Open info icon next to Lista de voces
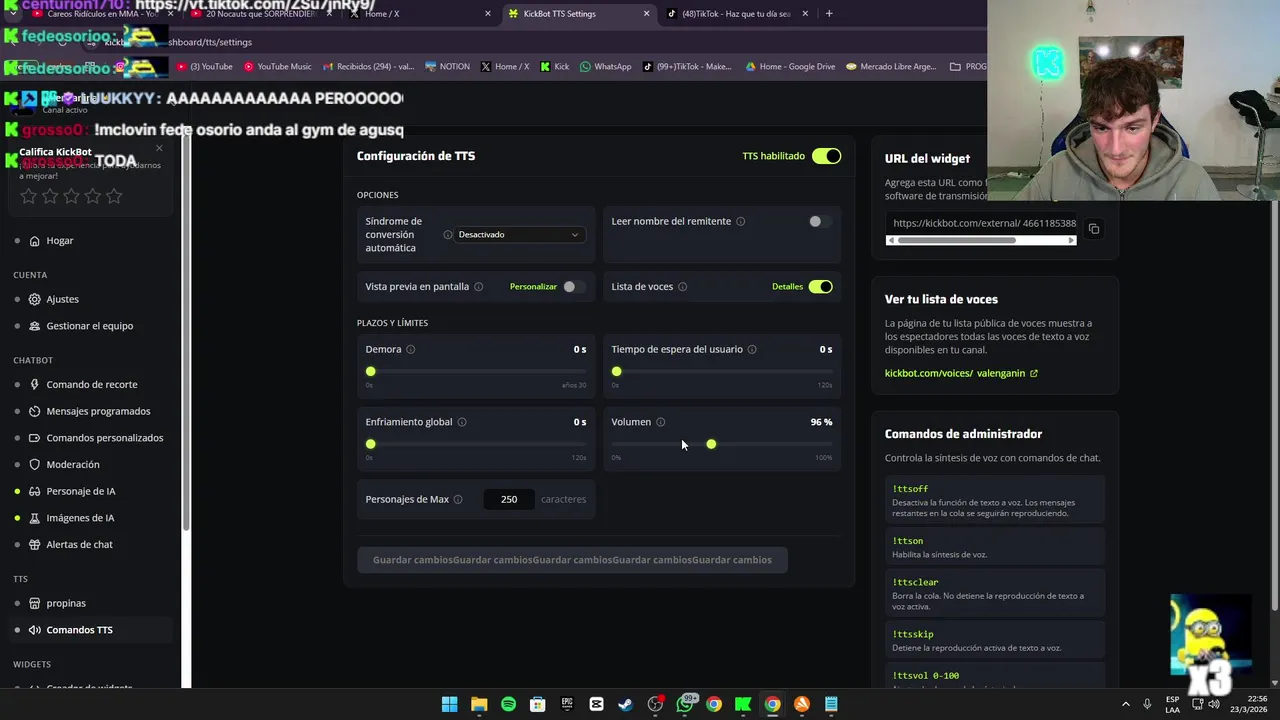This screenshot has width=1280, height=720. pos(682,287)
